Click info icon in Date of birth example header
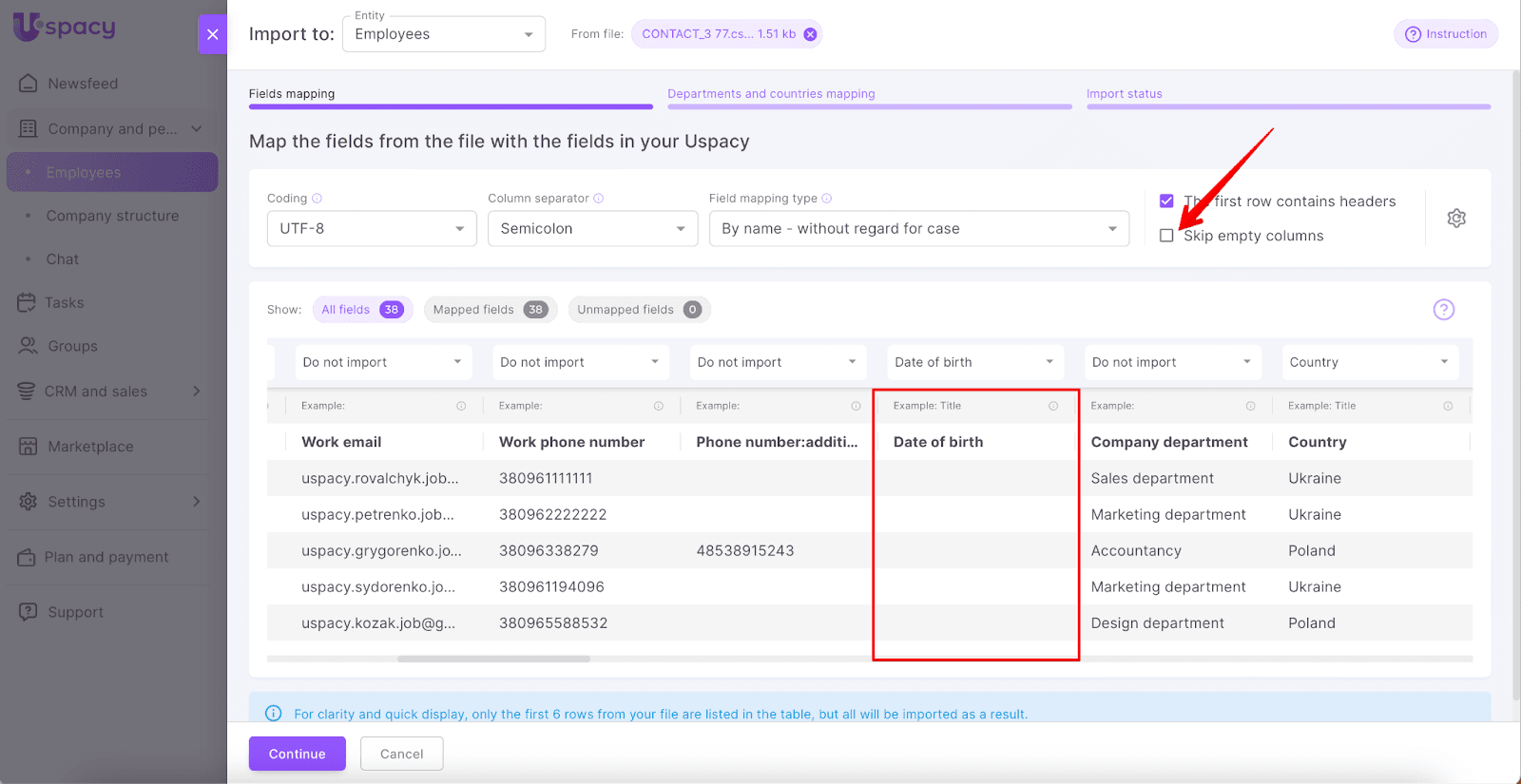This screenshot has width=1521, height=784. 1053,406
